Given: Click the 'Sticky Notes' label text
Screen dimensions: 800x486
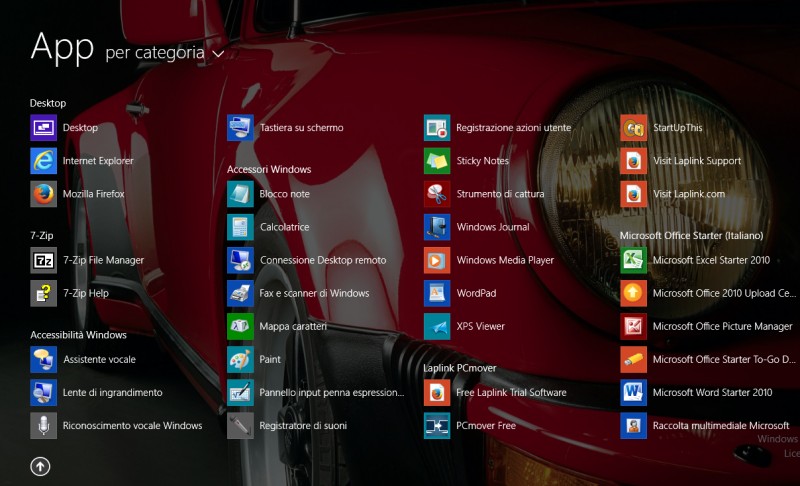Looking at the screenshot, I should (x=483, y=161).
